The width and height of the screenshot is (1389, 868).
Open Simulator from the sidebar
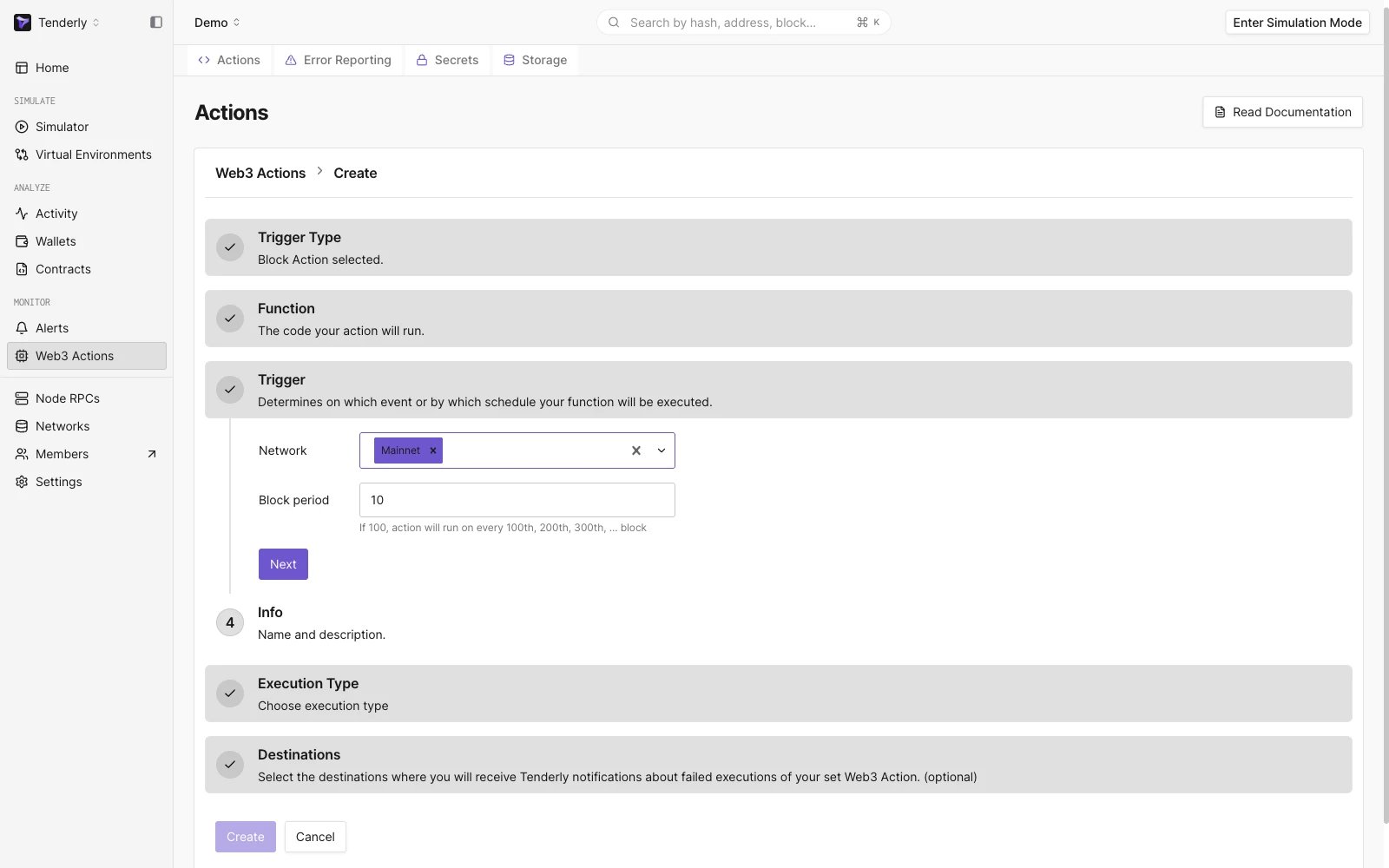coord(87,127)
